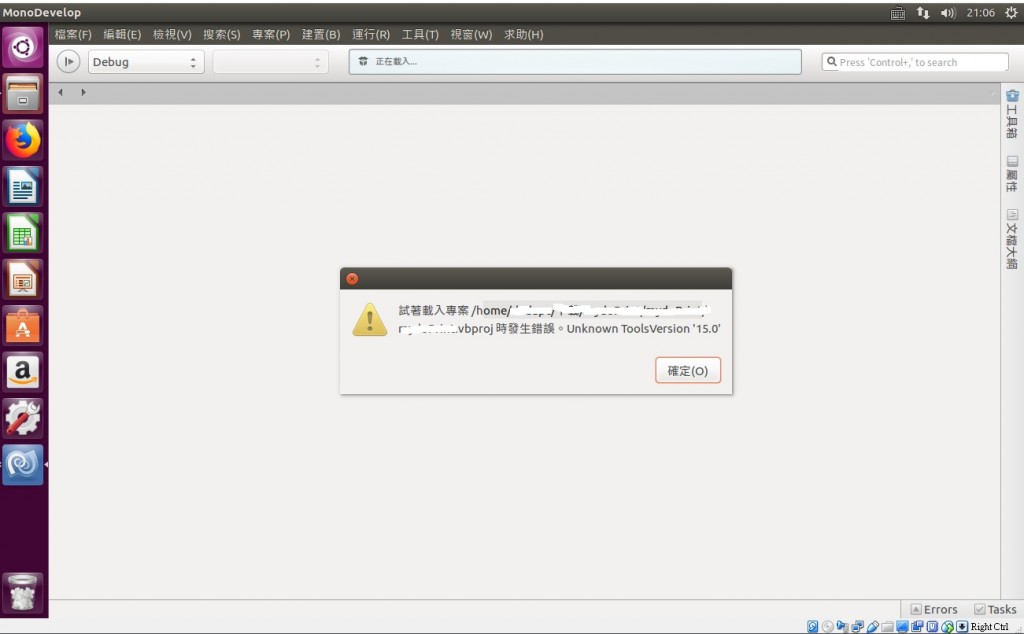Open the Errors pad button
The width and height of the screenshot is (1024, 634).
(x=934, y=609)
